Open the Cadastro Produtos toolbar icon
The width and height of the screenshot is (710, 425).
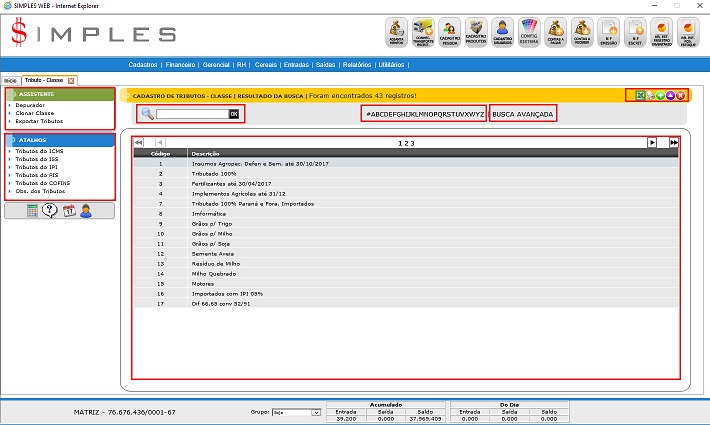tap(477, 32)
